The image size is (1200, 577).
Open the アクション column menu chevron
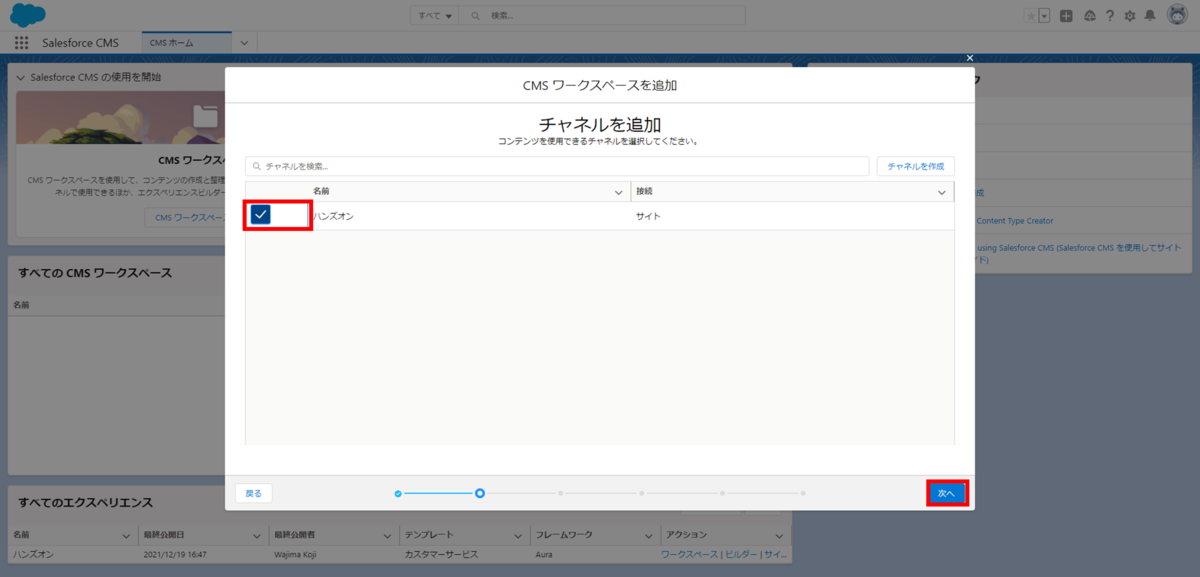click(x=781, y=535)
